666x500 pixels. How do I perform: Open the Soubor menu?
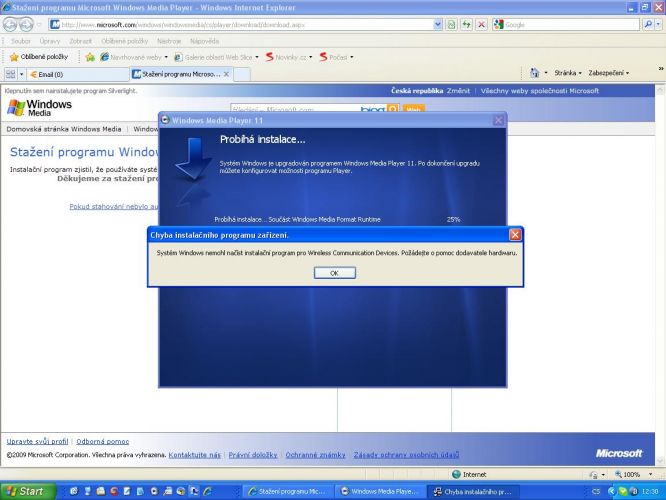point(21,41)
